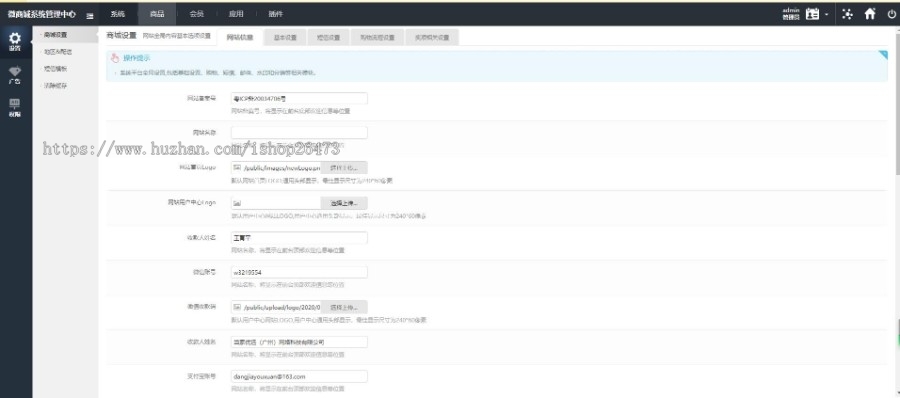
Task: Click the admin ID card icon
Action: tap(812, 14)
